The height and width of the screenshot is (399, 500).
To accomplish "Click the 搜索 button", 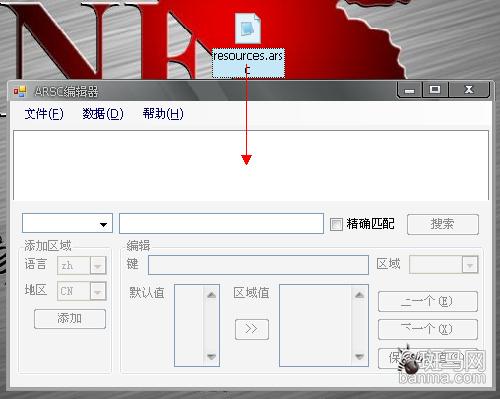I will point(443,224).
